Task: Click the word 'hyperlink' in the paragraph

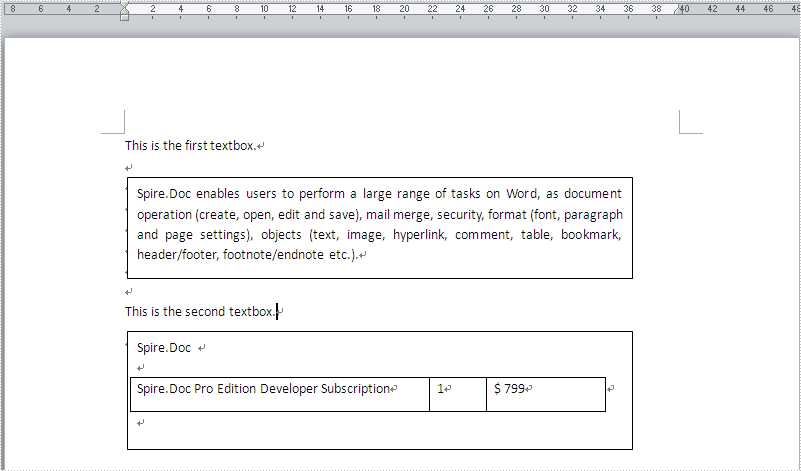Action: 419,235
